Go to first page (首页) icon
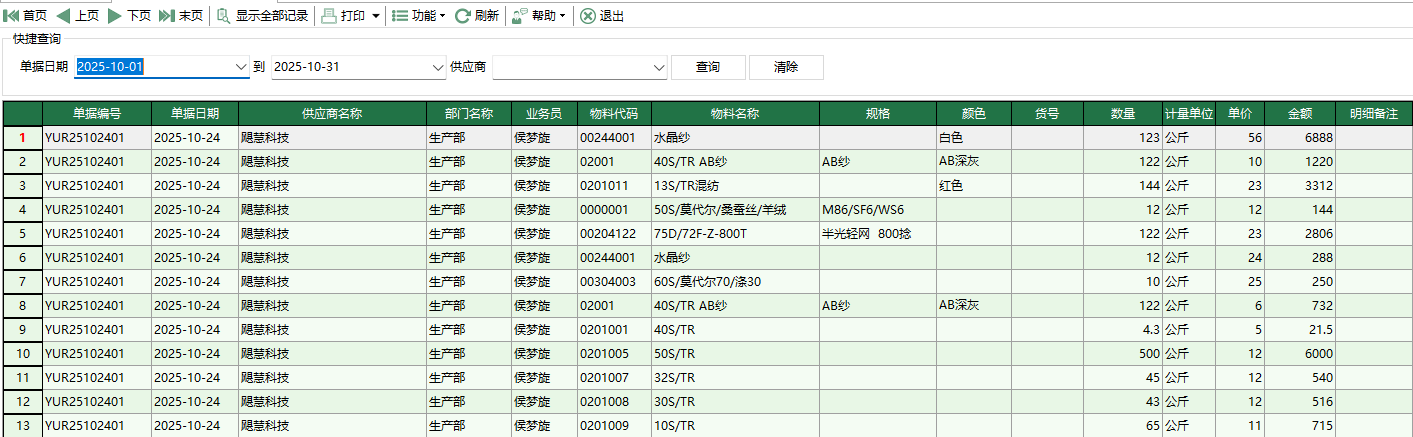The image size is (1413, 437). coord(12,16)
